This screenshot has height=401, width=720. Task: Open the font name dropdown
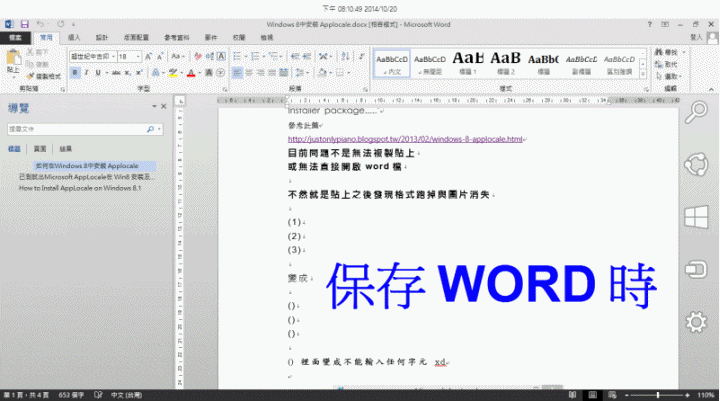pyautogui.click(x=113, y=56)
